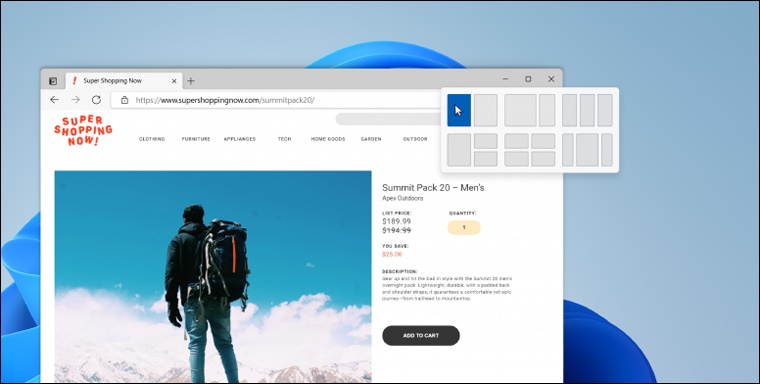
Task: Open the Clothing category
Action: coord(152,139)
